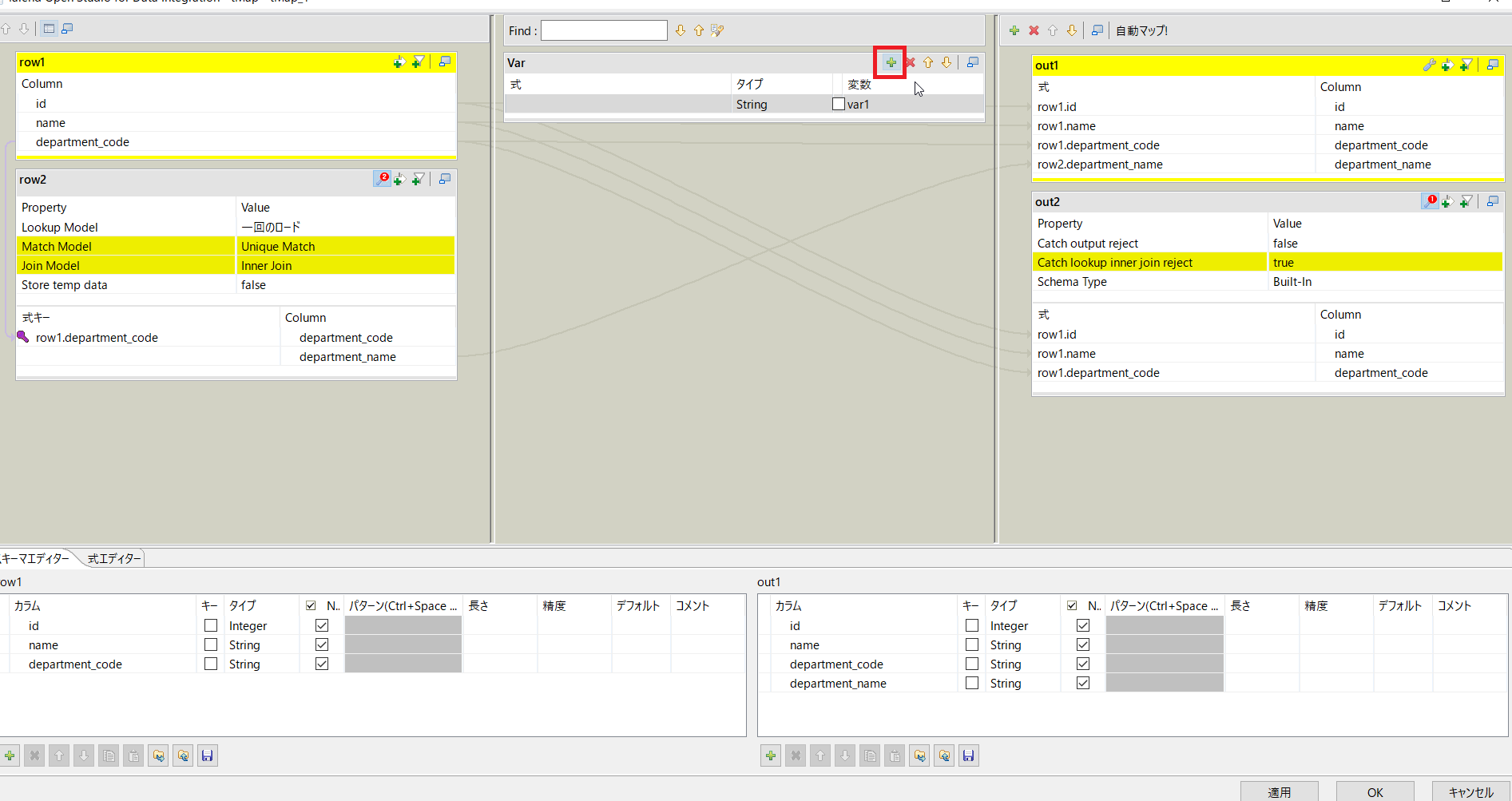Click inside the Find search field

pyautogui.click(x=603, y=30)
